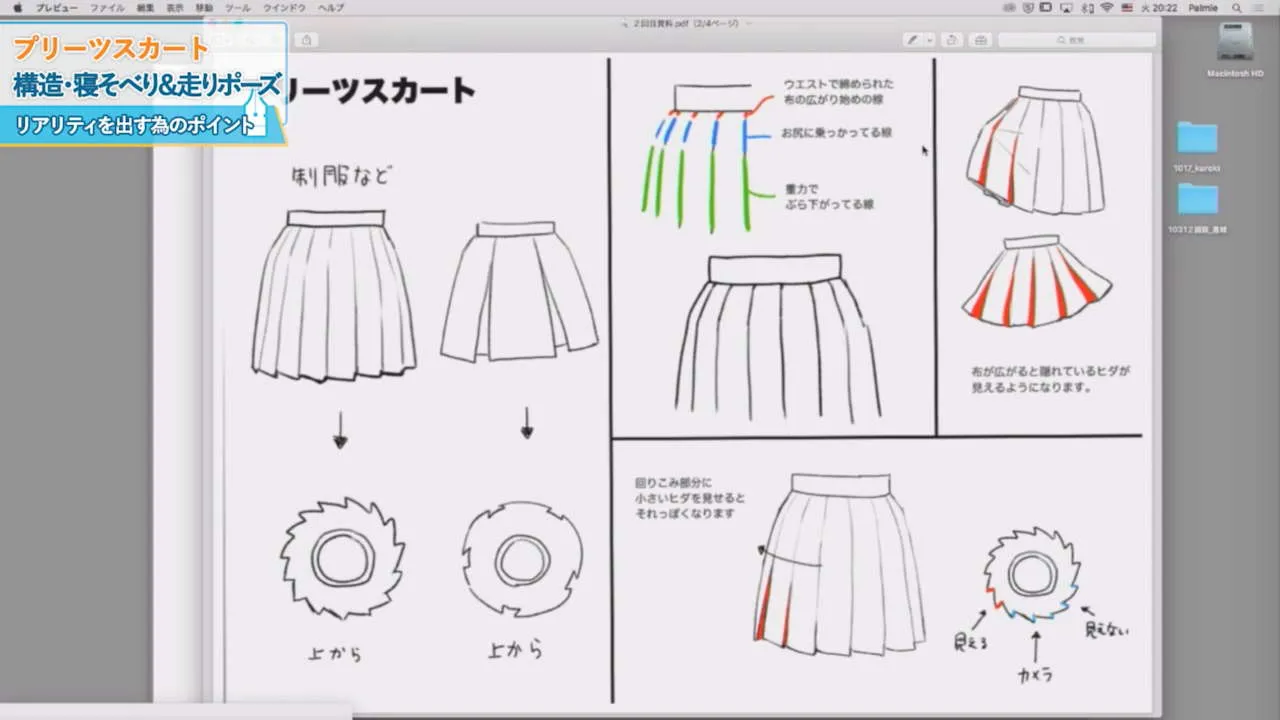Click the keyboard input source icon

[x=1127, y=8]
